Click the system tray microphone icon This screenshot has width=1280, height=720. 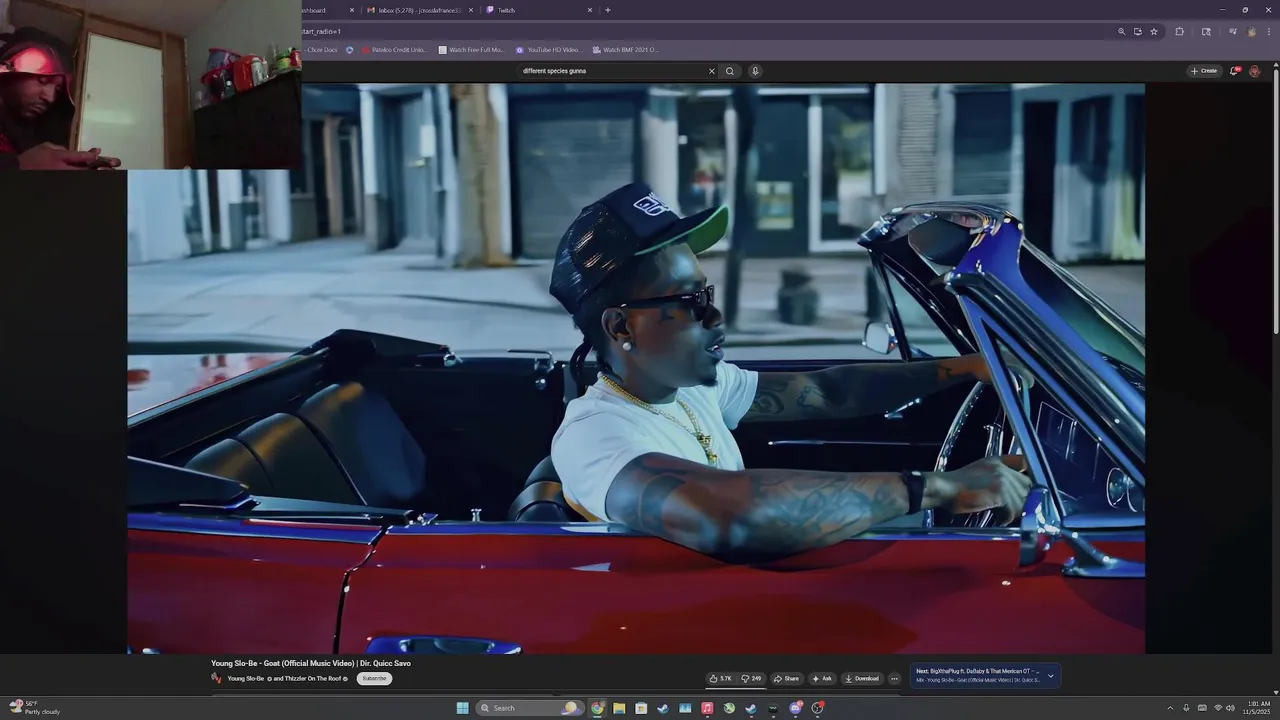(x=1186, y=708)
